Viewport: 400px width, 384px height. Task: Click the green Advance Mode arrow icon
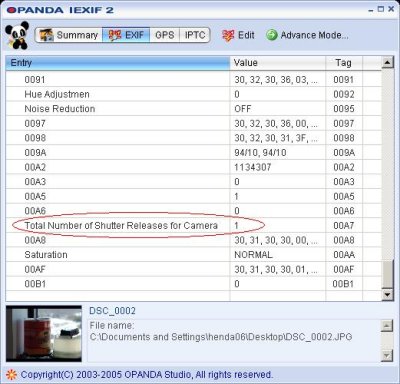272,35
